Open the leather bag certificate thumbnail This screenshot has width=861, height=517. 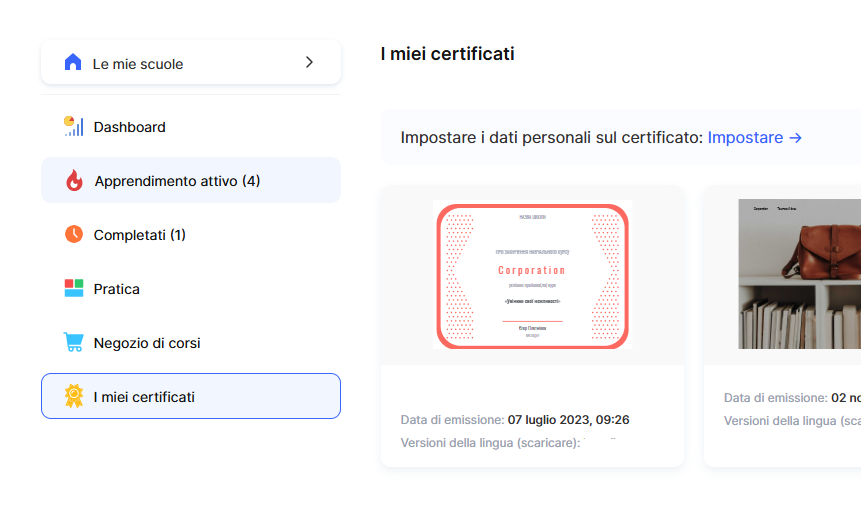[799, 273]
